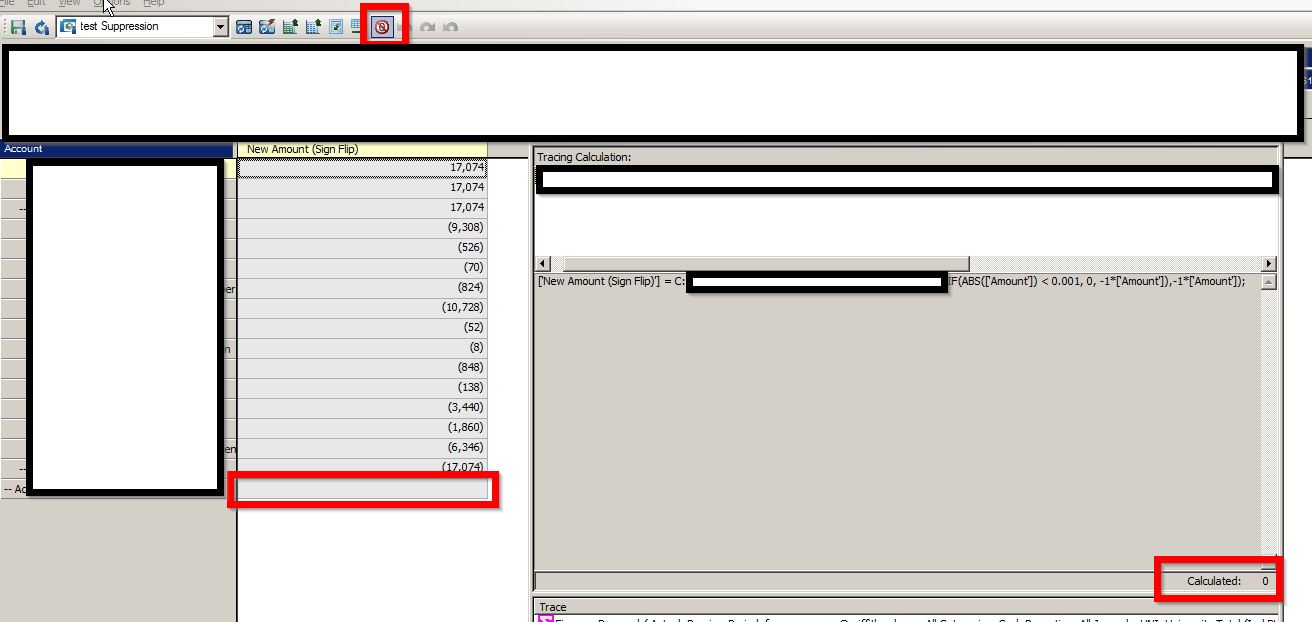Click the 'New Amount (Sign Flip)' column header
This screenshot has height=622, width=1312.
pyautogui.click(x=362, y=149)
